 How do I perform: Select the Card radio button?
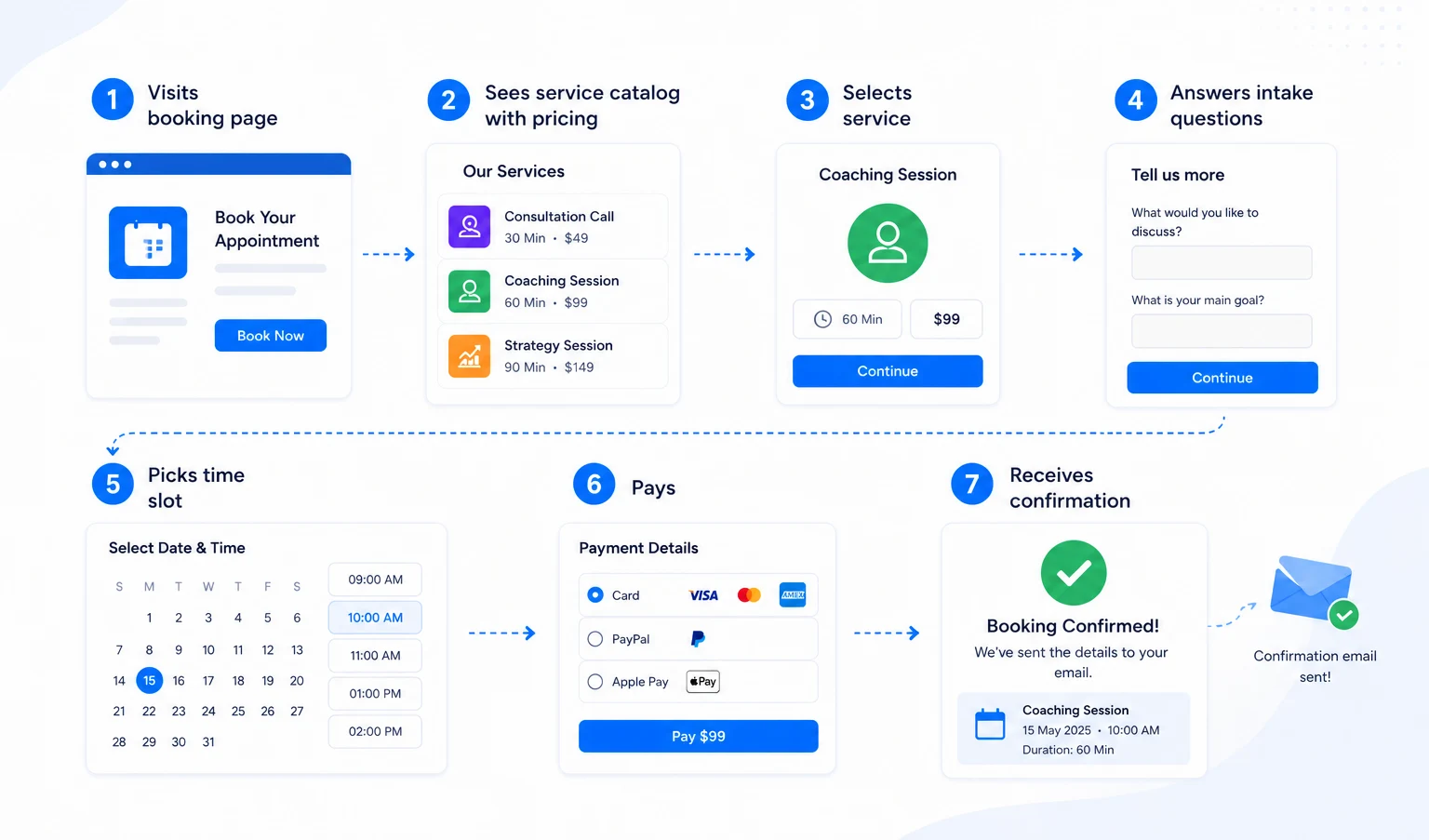tap(595, 595)
